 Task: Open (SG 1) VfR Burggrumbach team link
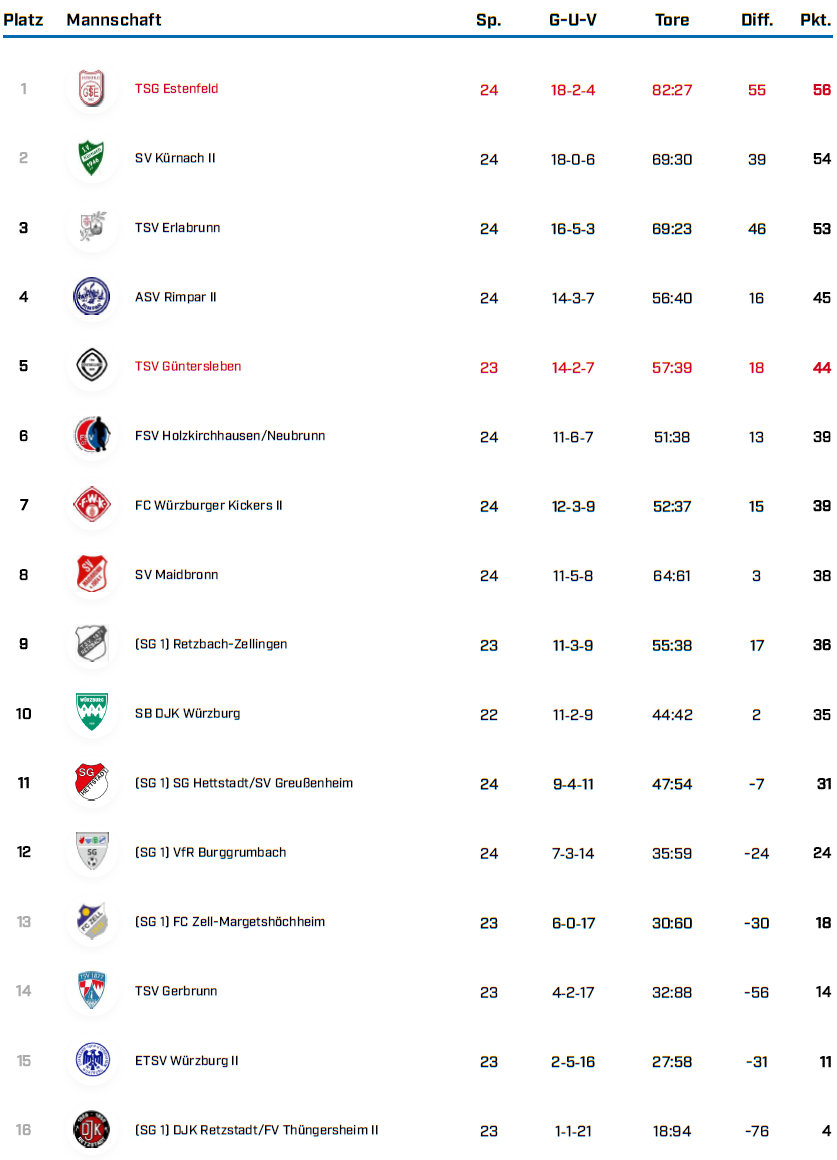coord(210,853)
